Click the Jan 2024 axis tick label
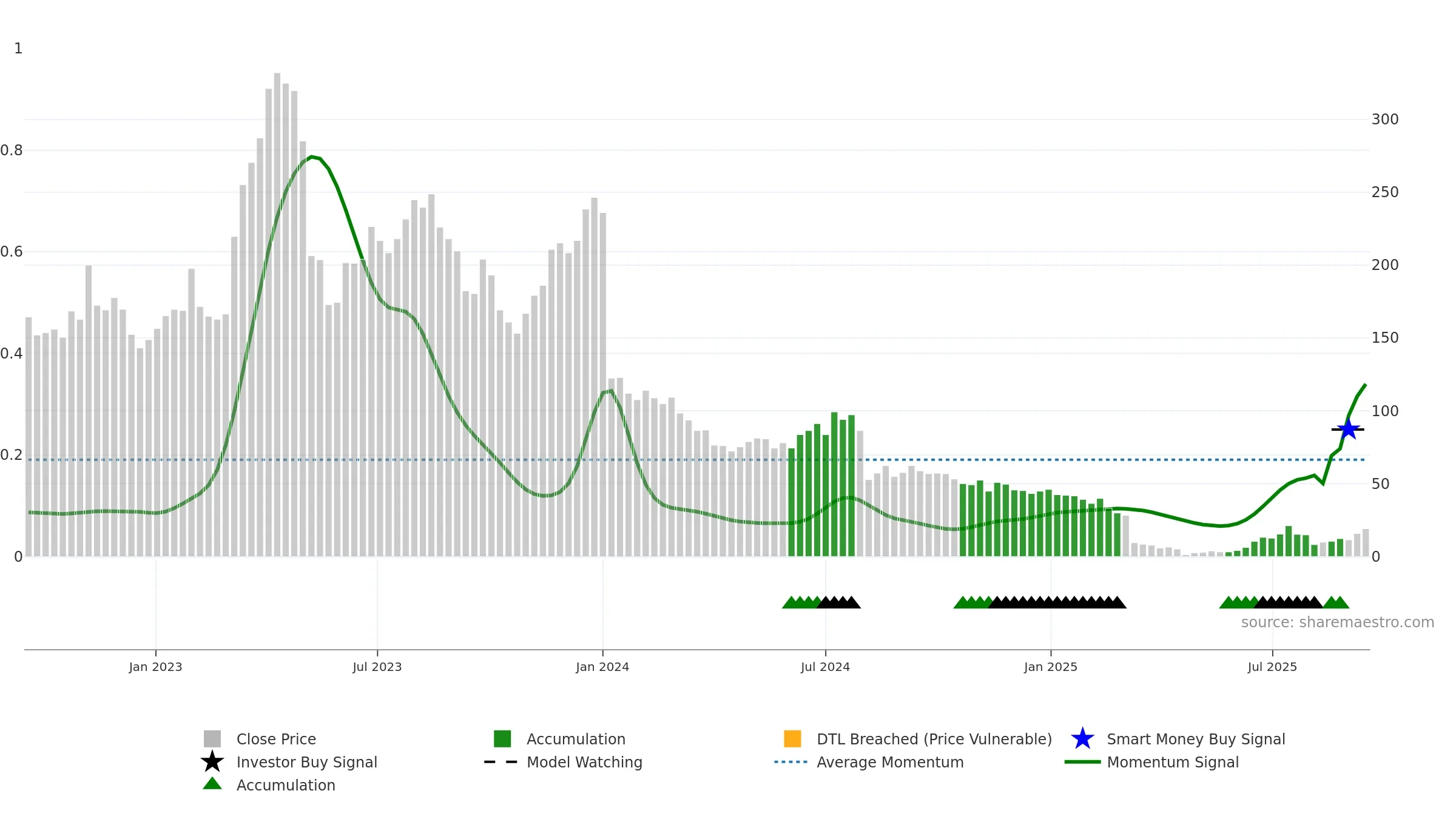The image size is (1456, 819). [x=602, y=667]
